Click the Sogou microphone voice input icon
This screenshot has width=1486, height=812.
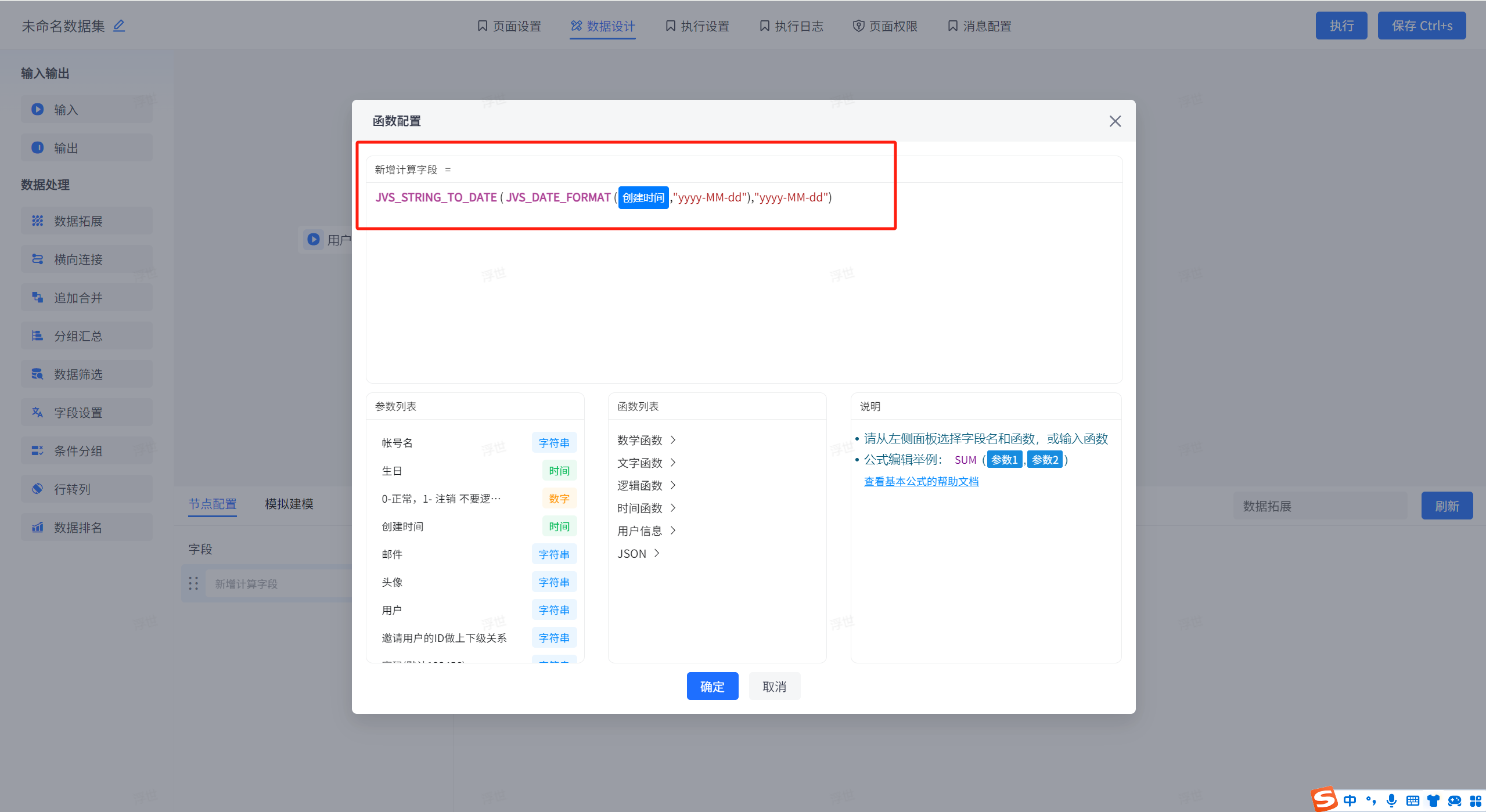tap(1391, 800)
